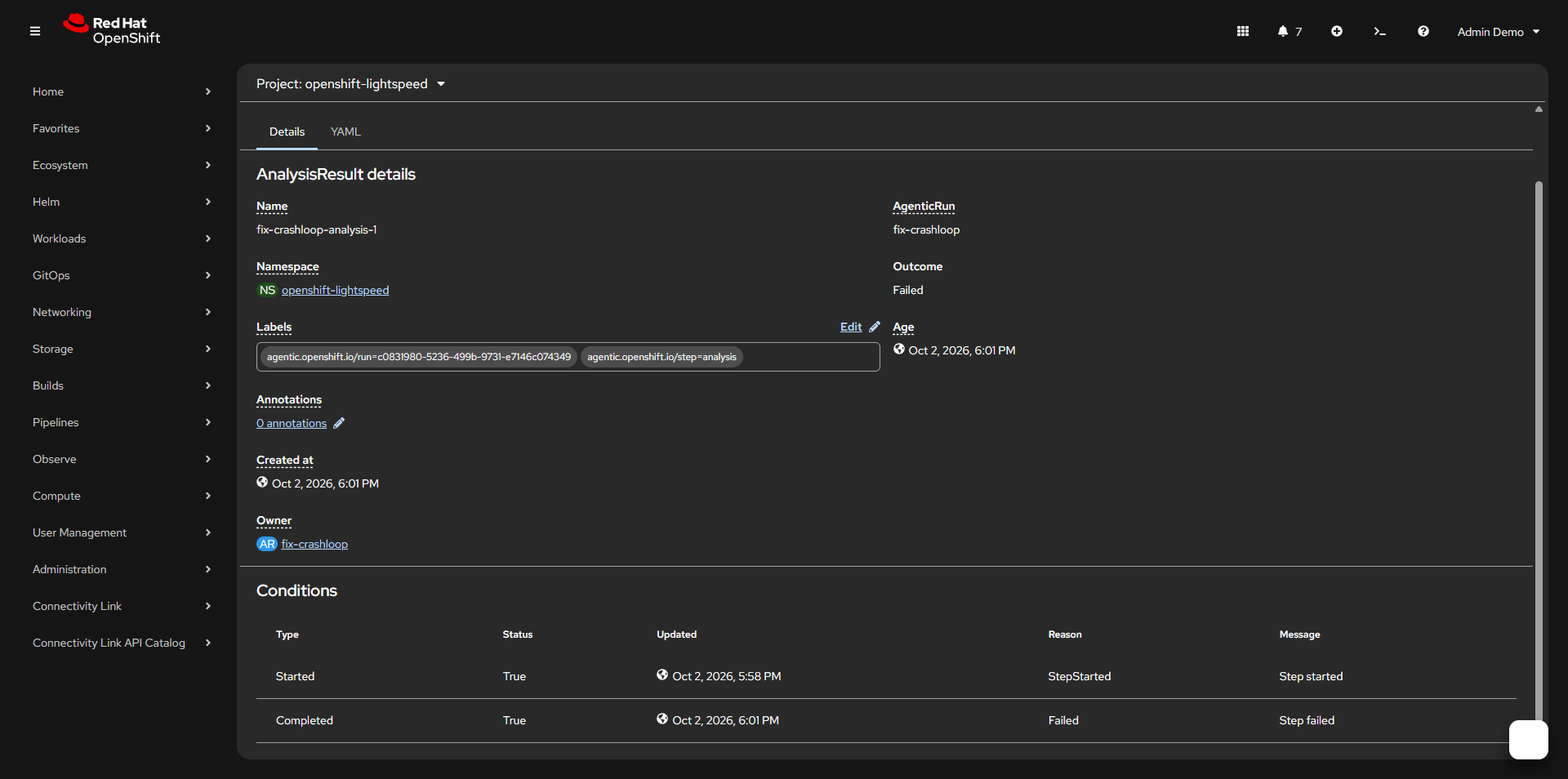Open the Project openshift-lightspeed dropdown

click(x=351, y=84)
